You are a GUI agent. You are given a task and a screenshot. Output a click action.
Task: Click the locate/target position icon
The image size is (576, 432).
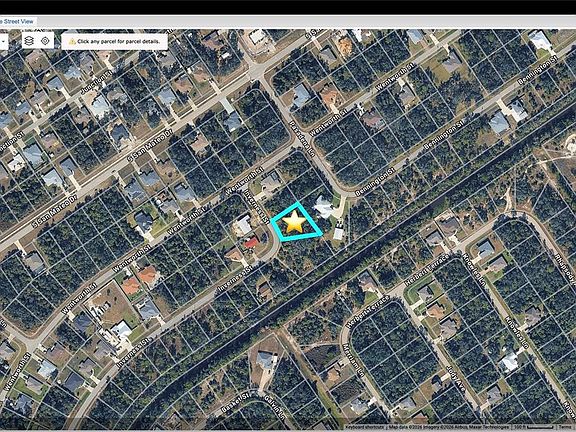[45, 41]
